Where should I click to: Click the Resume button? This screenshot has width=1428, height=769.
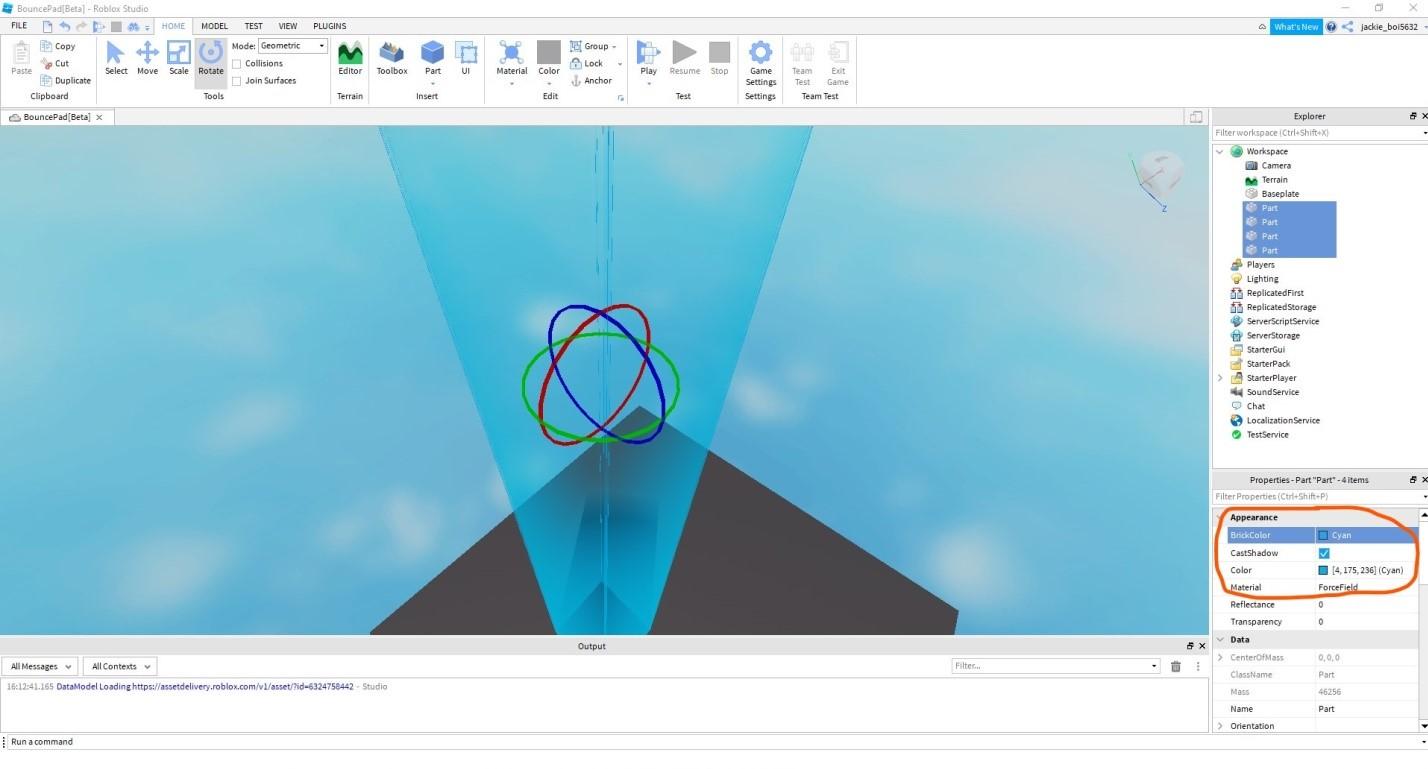[685, 58]
